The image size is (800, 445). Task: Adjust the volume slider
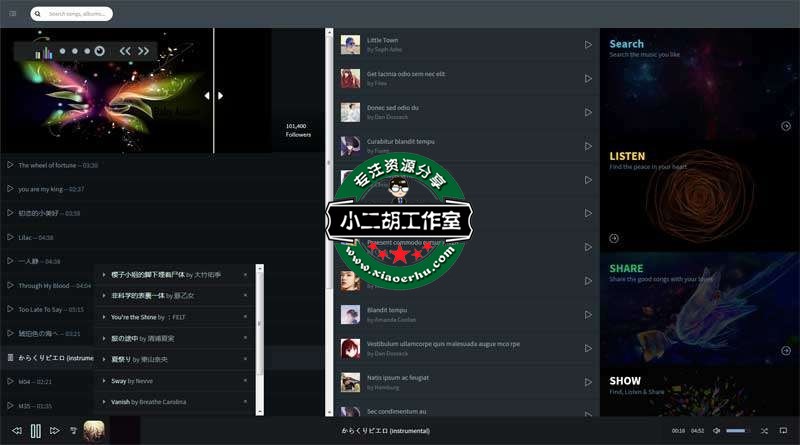pos(738,431)
